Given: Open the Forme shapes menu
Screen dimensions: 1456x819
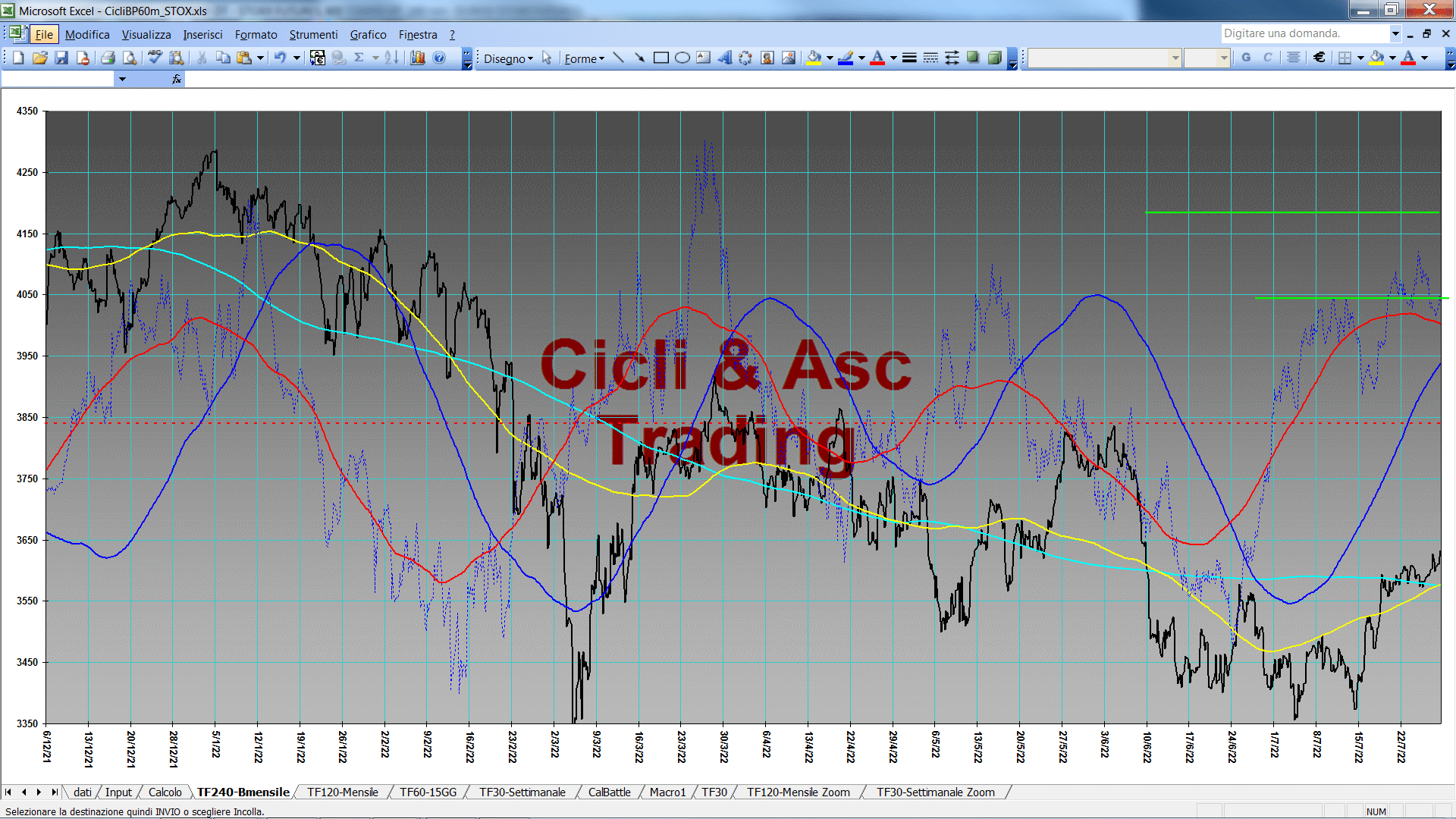Looking at the screenshot, I should coord(584,58).
